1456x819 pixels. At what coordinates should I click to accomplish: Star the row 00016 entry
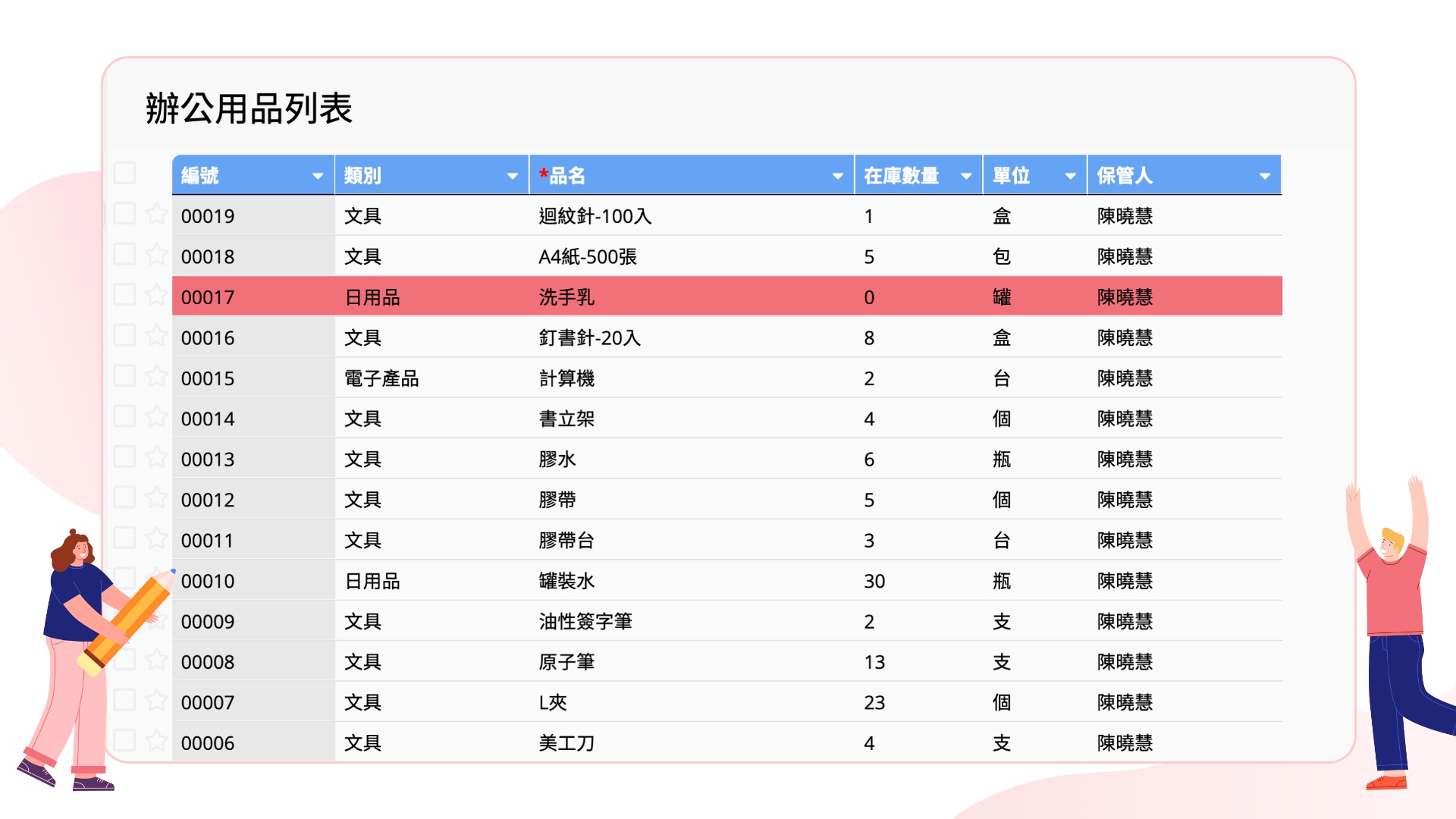(156, 336)
